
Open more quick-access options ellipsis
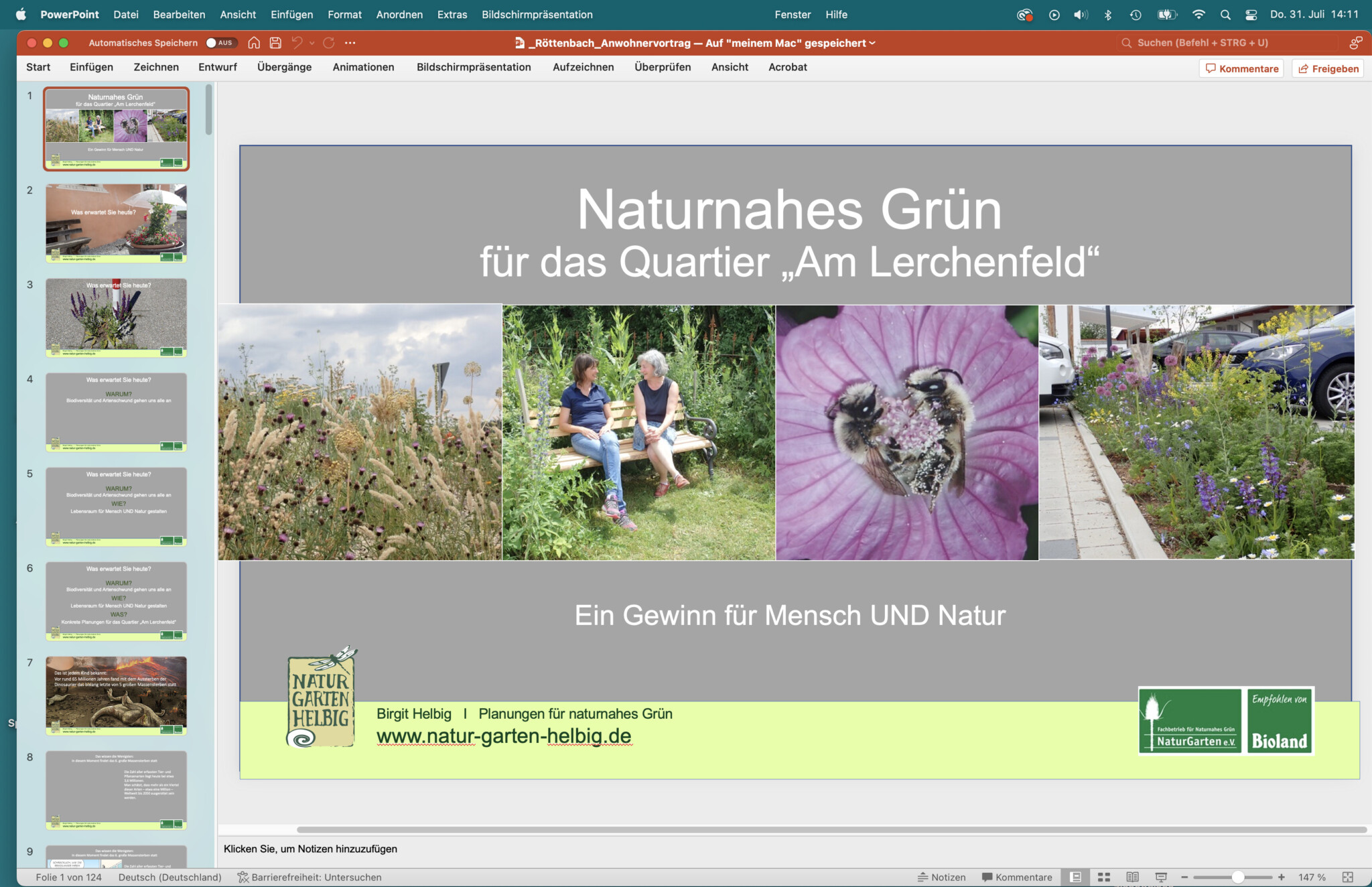click(350, 43)
